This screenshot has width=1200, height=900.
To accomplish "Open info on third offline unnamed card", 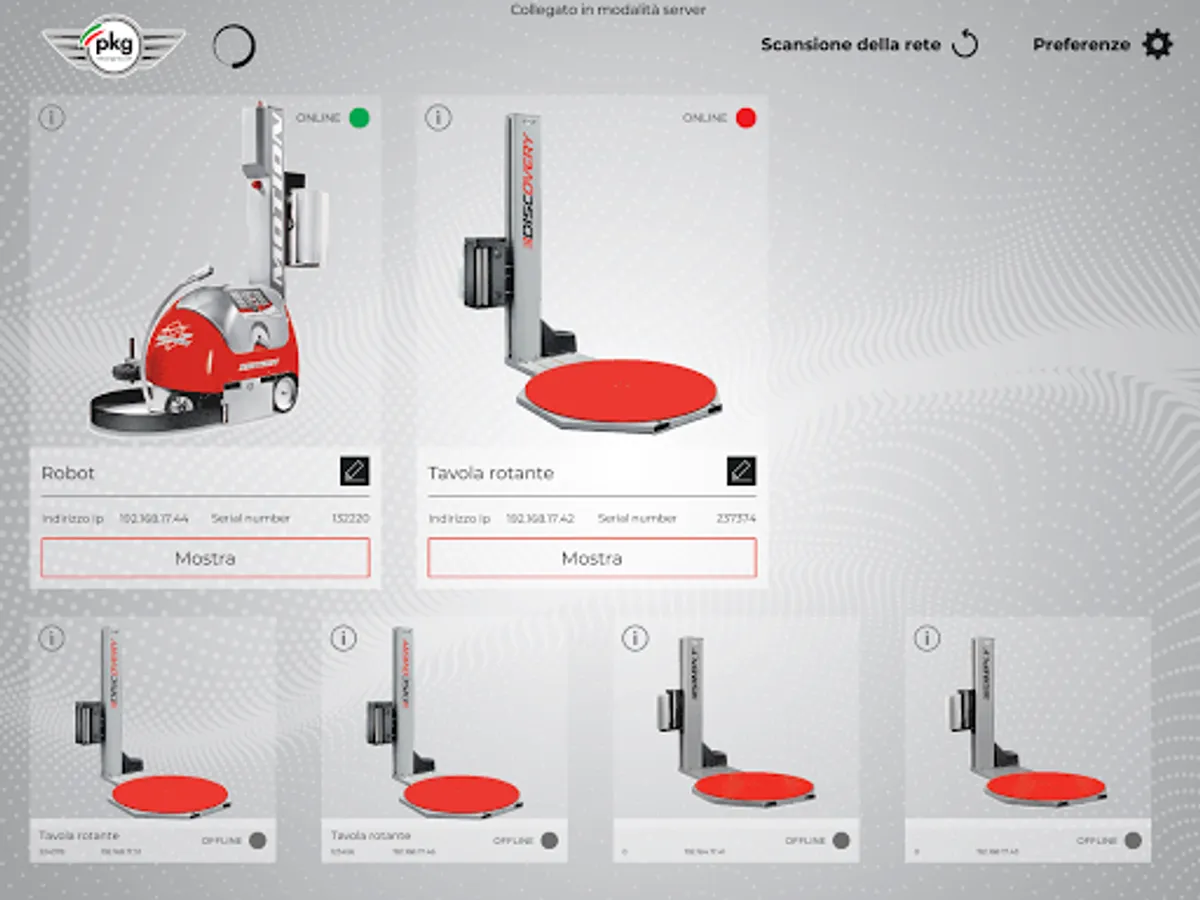I will click(x=636, y=638).
